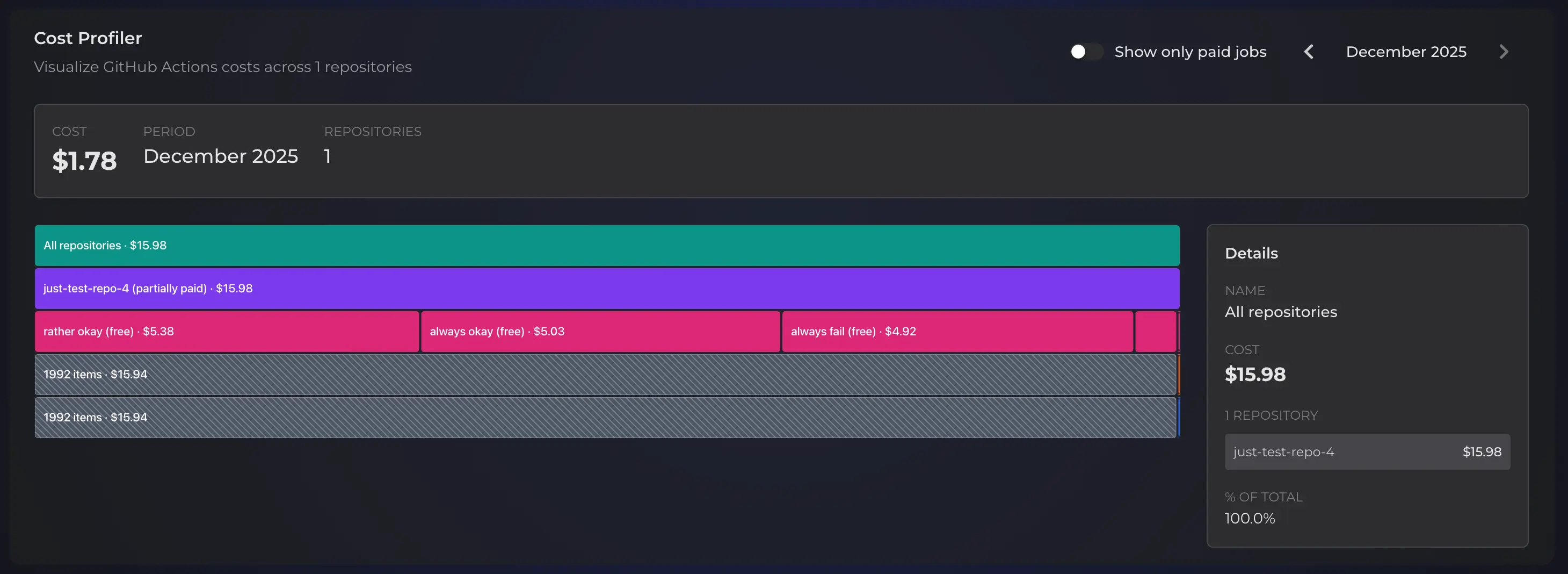
Task: Click the "$15.98" cost value in Details
Action: point(1255,374)
